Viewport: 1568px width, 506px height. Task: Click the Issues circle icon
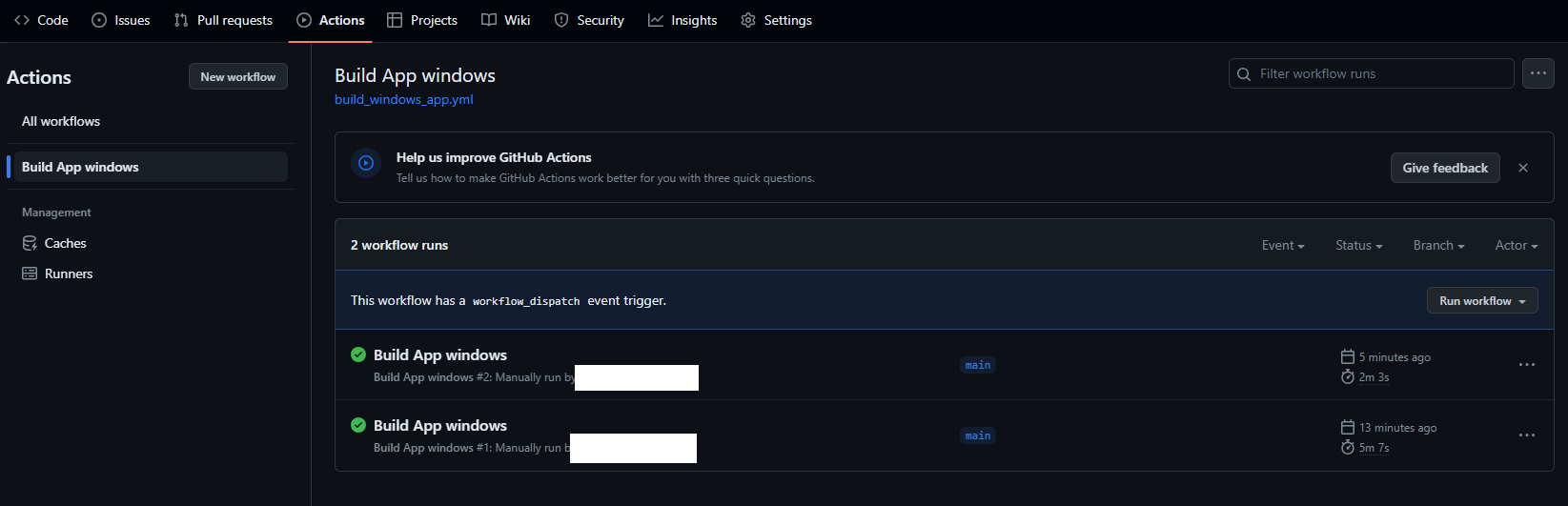pos(99,20)
